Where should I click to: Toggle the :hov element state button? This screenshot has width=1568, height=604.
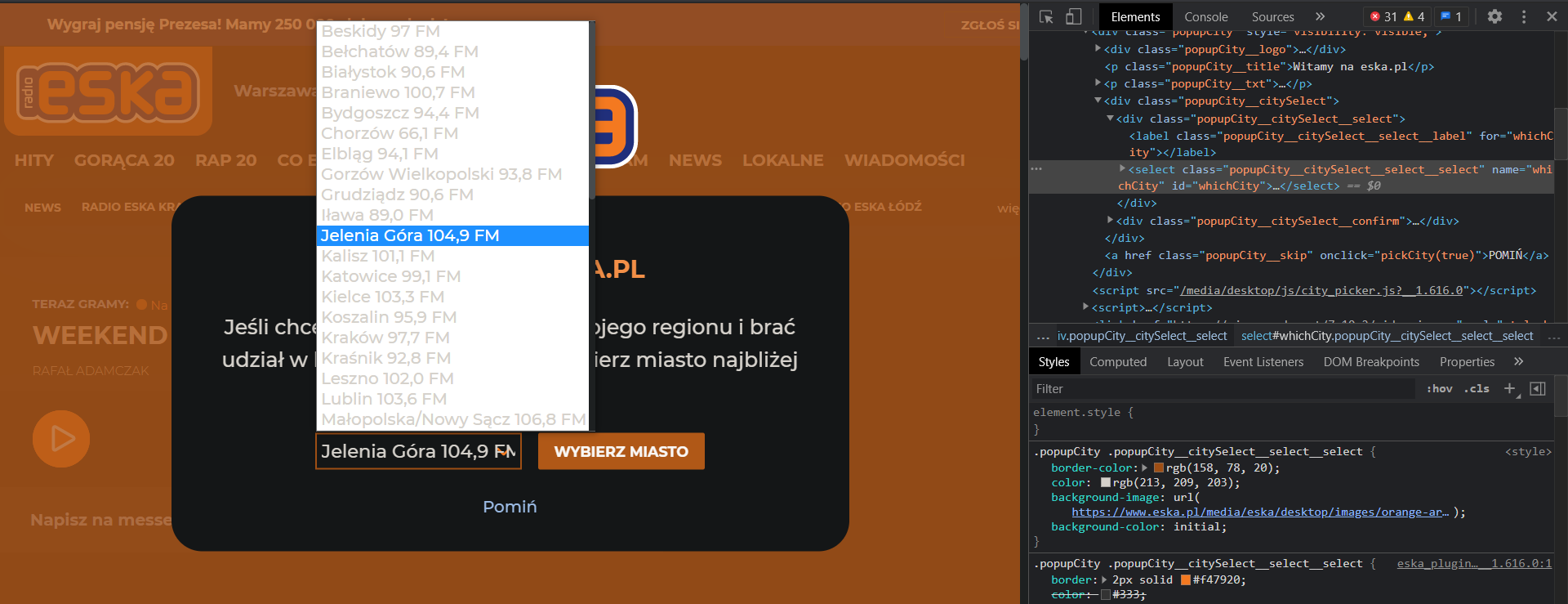1440,389
